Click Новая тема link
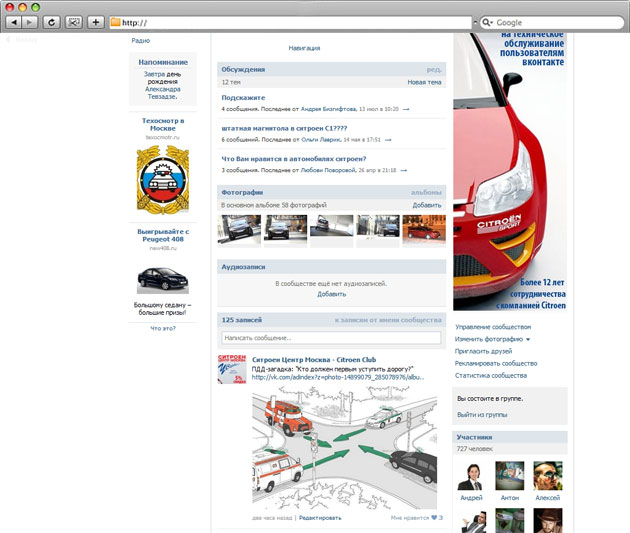 click(424, 82)
